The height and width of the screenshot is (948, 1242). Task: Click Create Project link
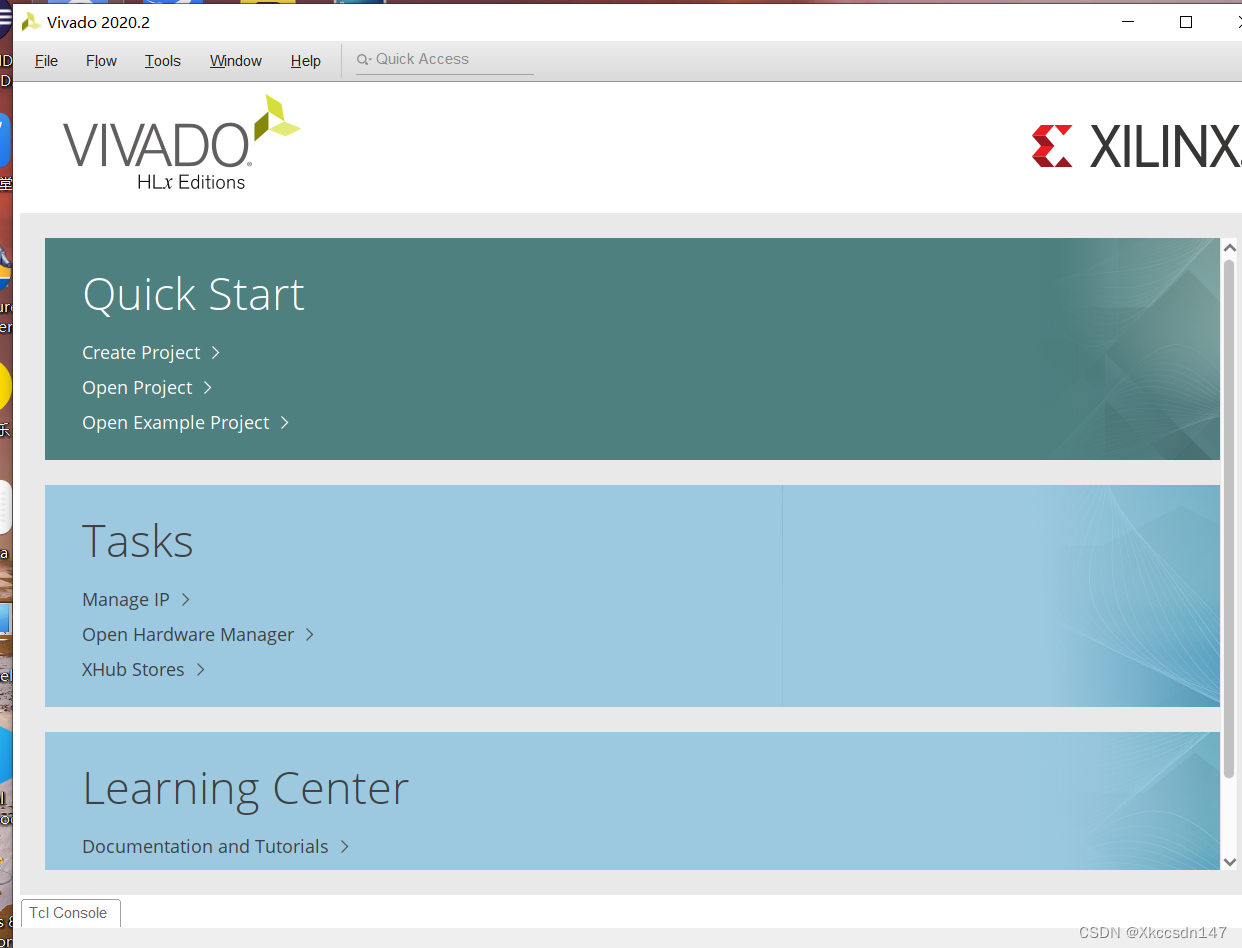pos(141,353)
